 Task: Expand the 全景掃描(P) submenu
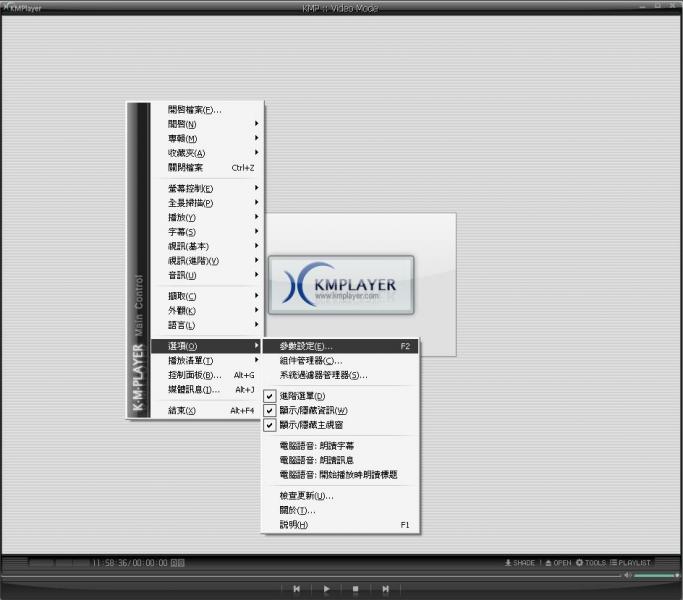(206, 203)
